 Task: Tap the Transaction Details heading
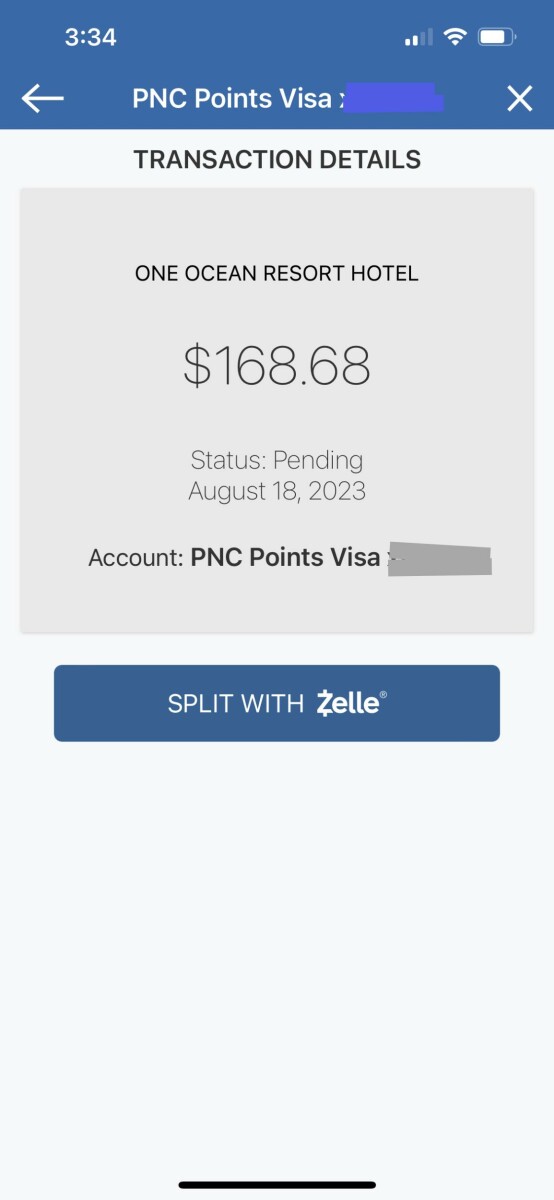277,160
